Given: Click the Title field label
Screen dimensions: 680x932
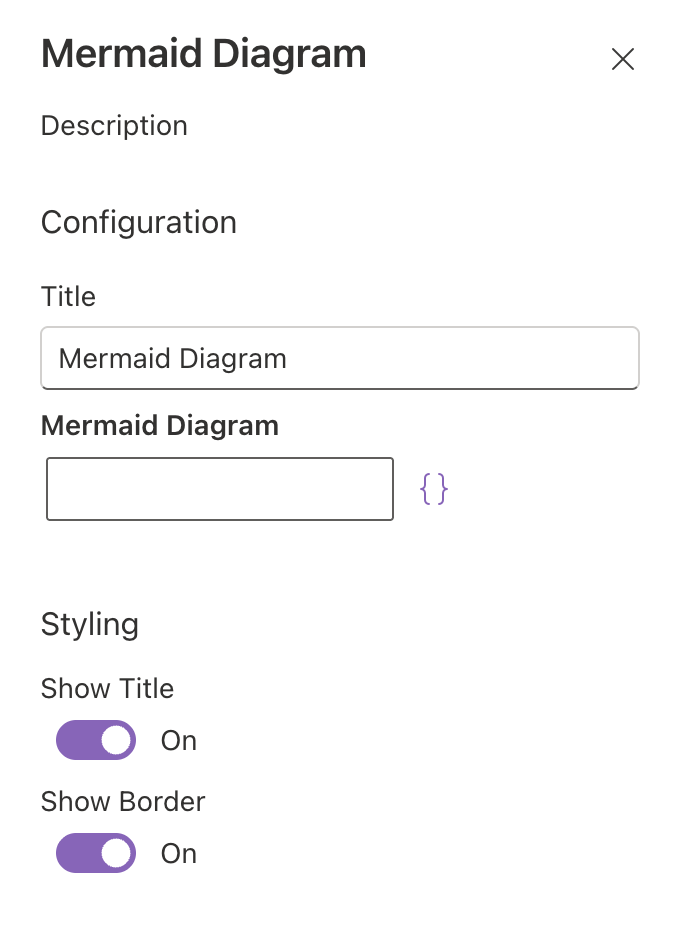Looking at the screenshot, I should click(x=68, y=297).
